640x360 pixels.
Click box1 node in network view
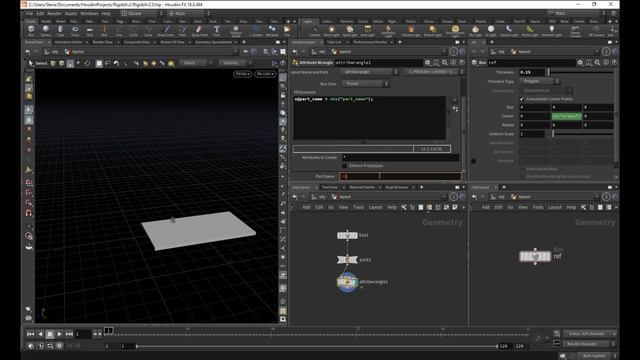(347, 236)
